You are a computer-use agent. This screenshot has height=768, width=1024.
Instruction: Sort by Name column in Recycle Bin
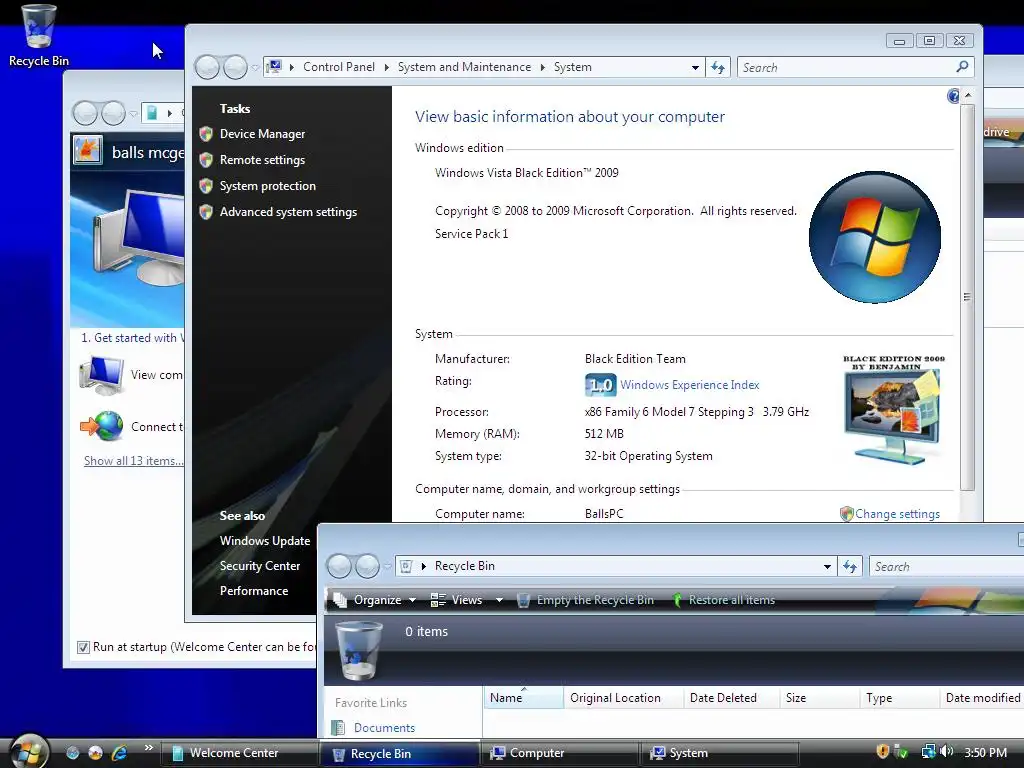click(x=523, y=697)
